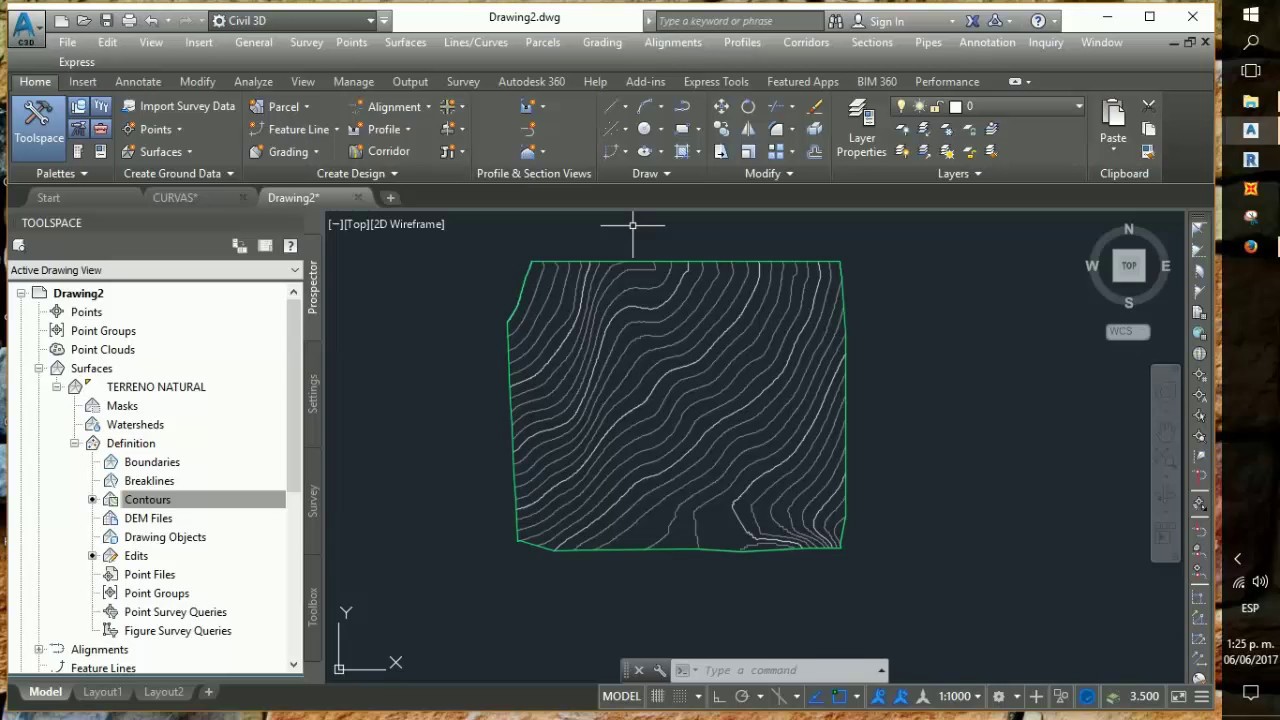Toggle Ortho mode in status bar
Screen dimensions: 1280x720
[718, 696]
